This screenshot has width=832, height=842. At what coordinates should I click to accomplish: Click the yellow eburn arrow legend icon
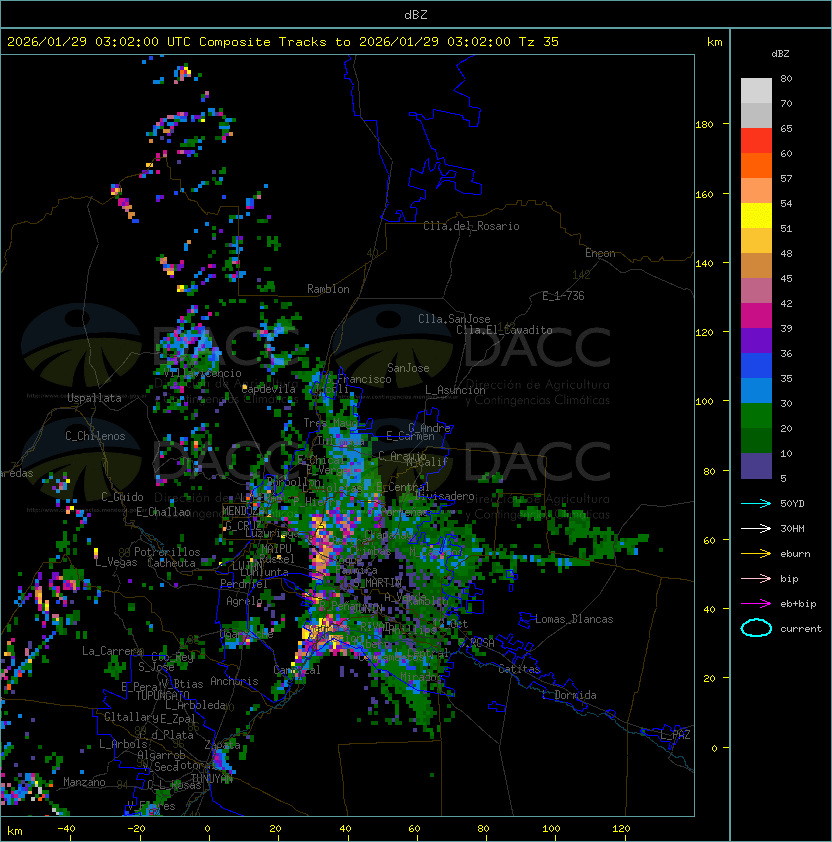coord(756,554)
